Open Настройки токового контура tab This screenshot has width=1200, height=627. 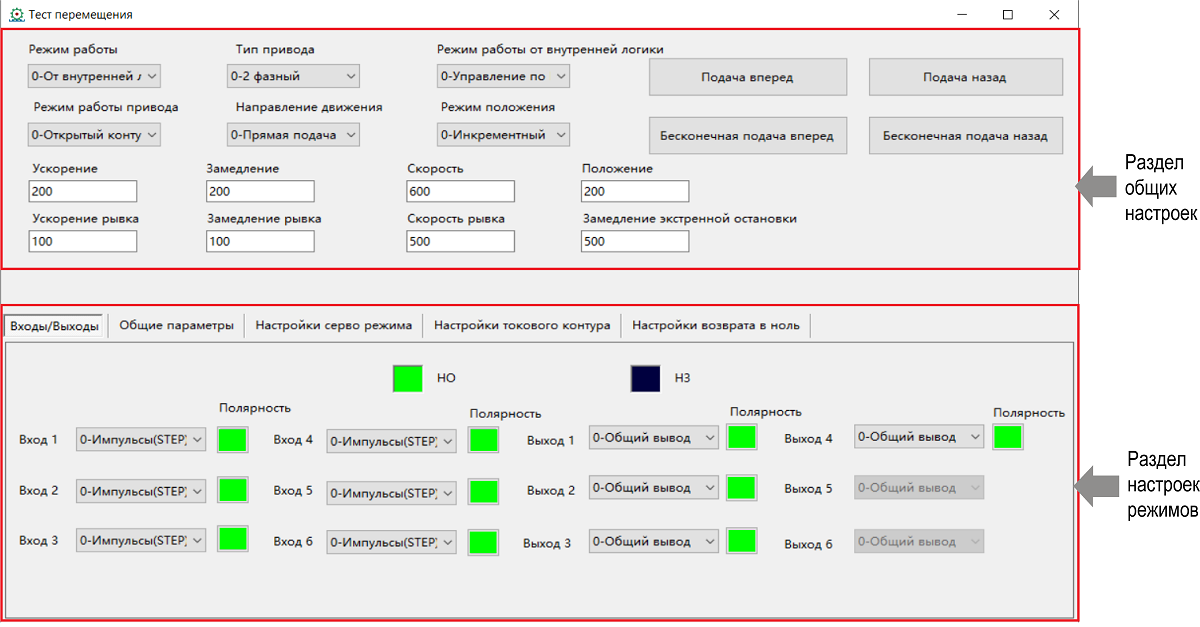tap(521, 325)
